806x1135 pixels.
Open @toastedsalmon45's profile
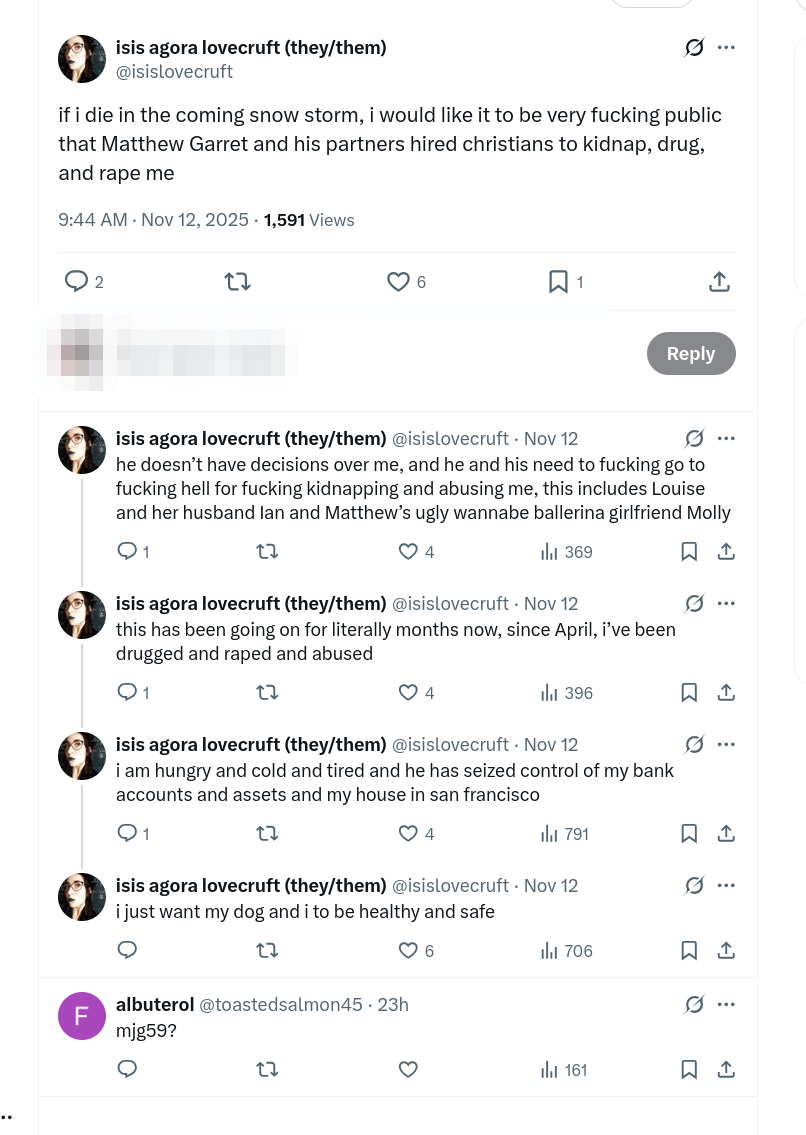coord(280,1004)
